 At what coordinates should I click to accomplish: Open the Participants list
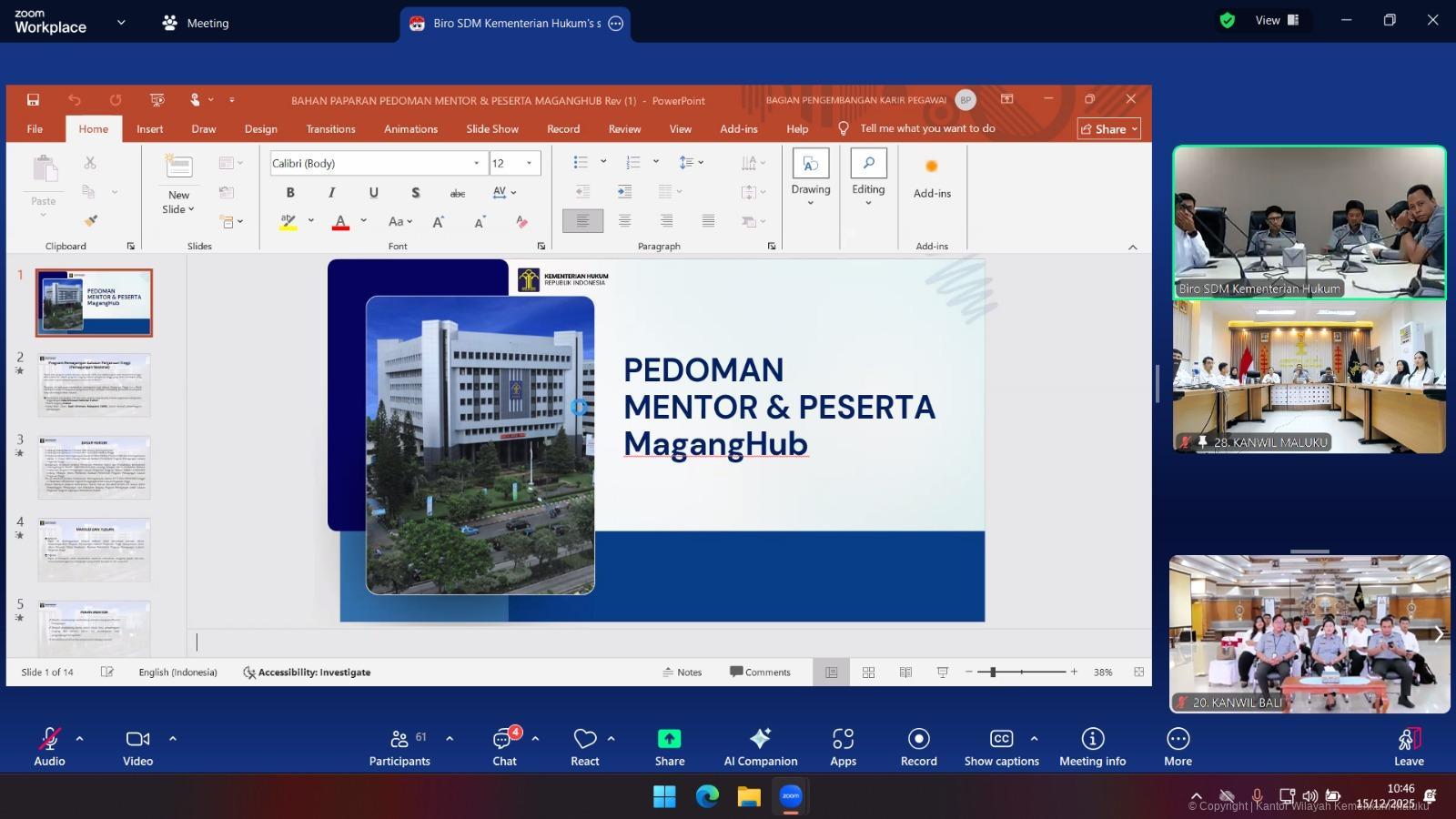[x=399, y=746]
